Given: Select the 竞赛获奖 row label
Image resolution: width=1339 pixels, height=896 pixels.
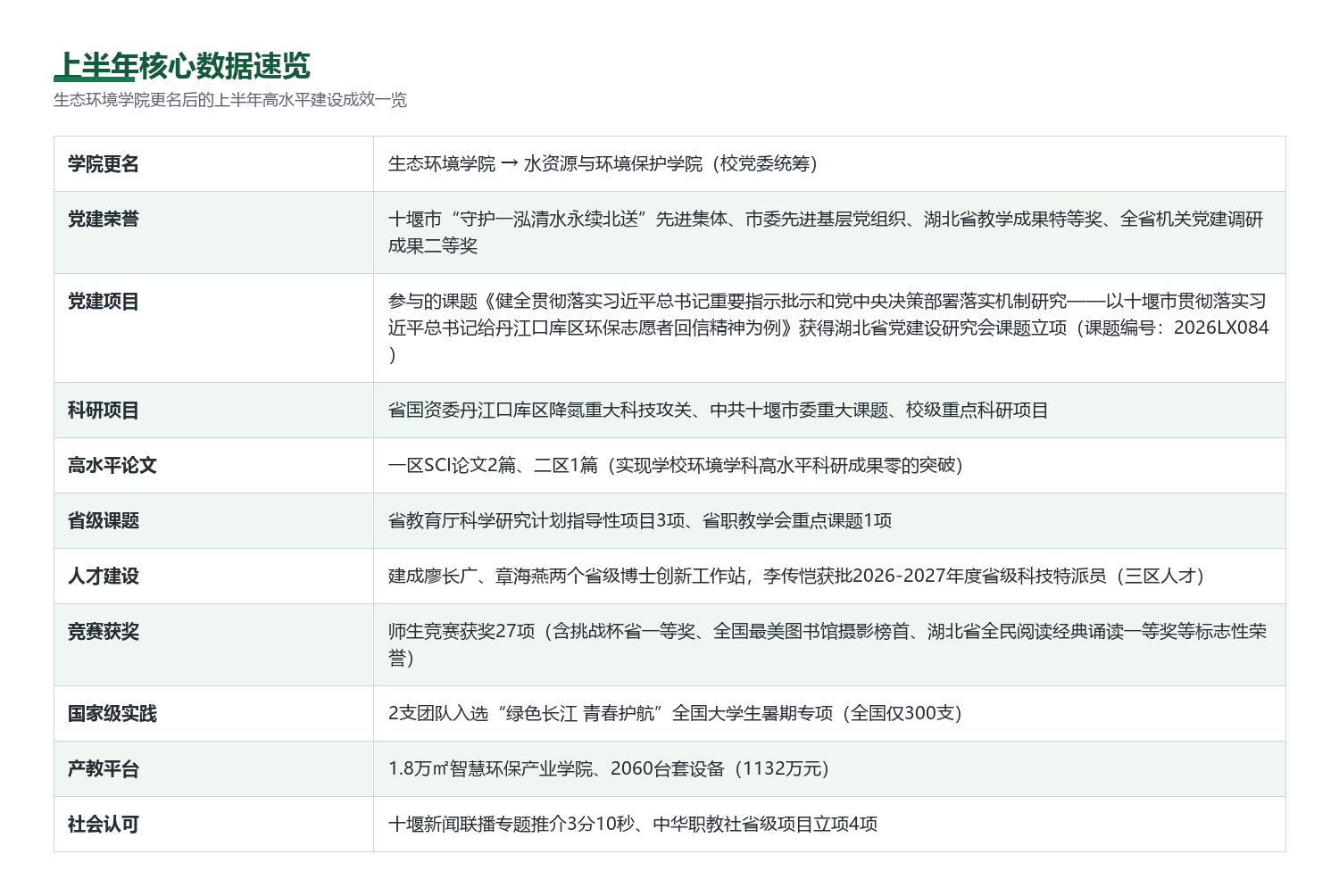Looking at the screenshot, I should 104,632.
